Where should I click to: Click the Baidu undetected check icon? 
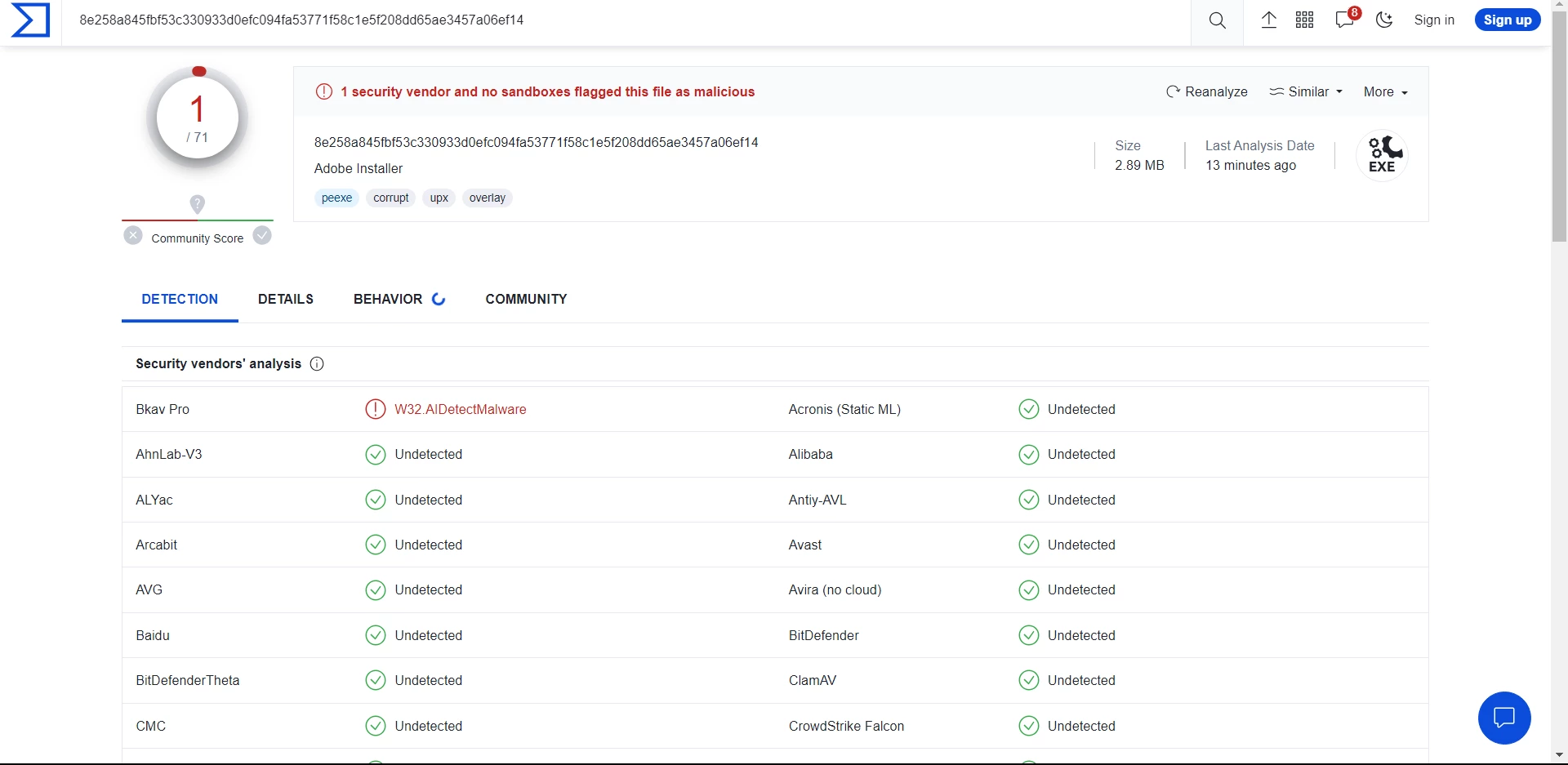[375, 635]
